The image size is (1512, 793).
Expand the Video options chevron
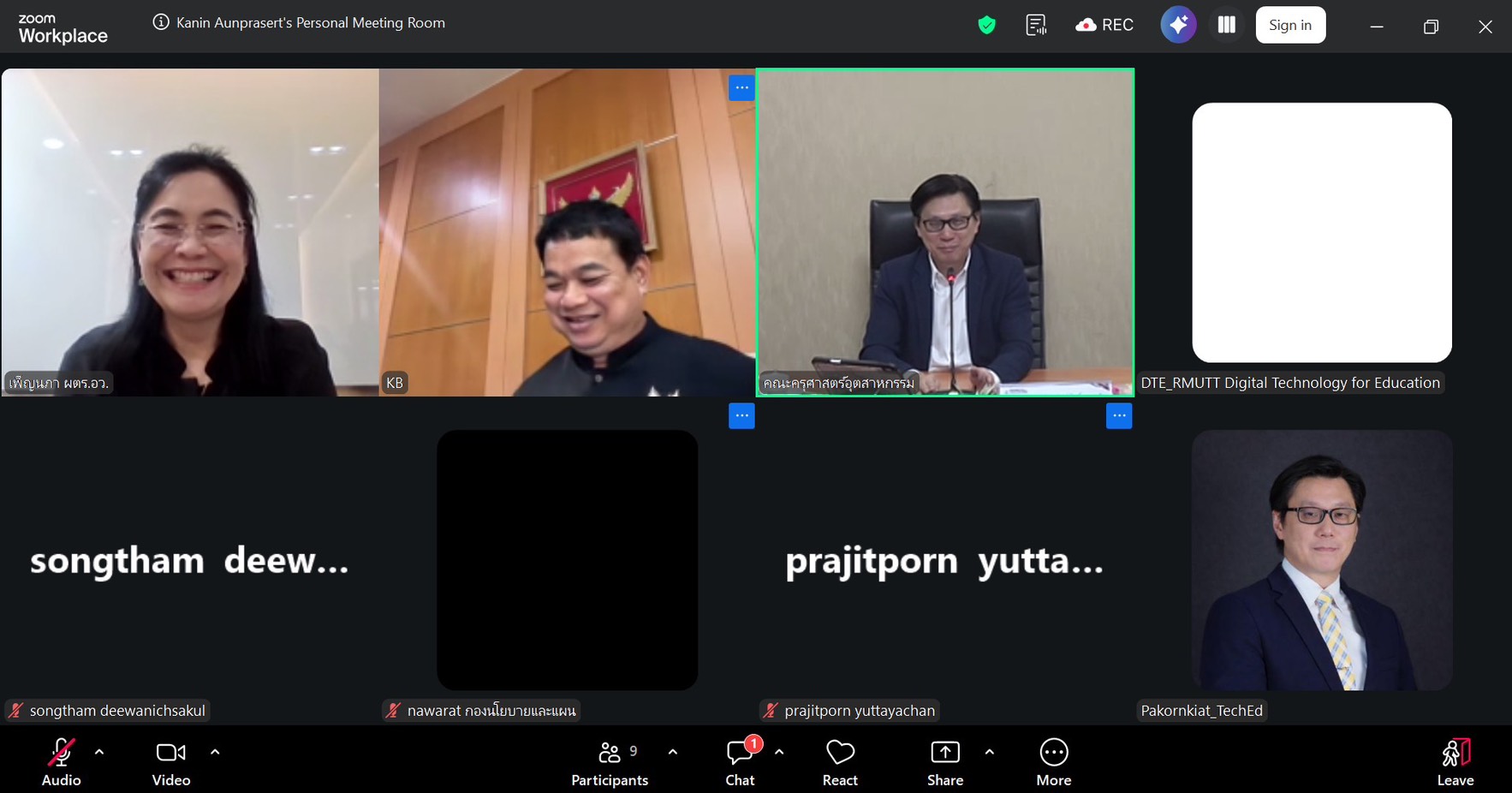click(215, 752)
